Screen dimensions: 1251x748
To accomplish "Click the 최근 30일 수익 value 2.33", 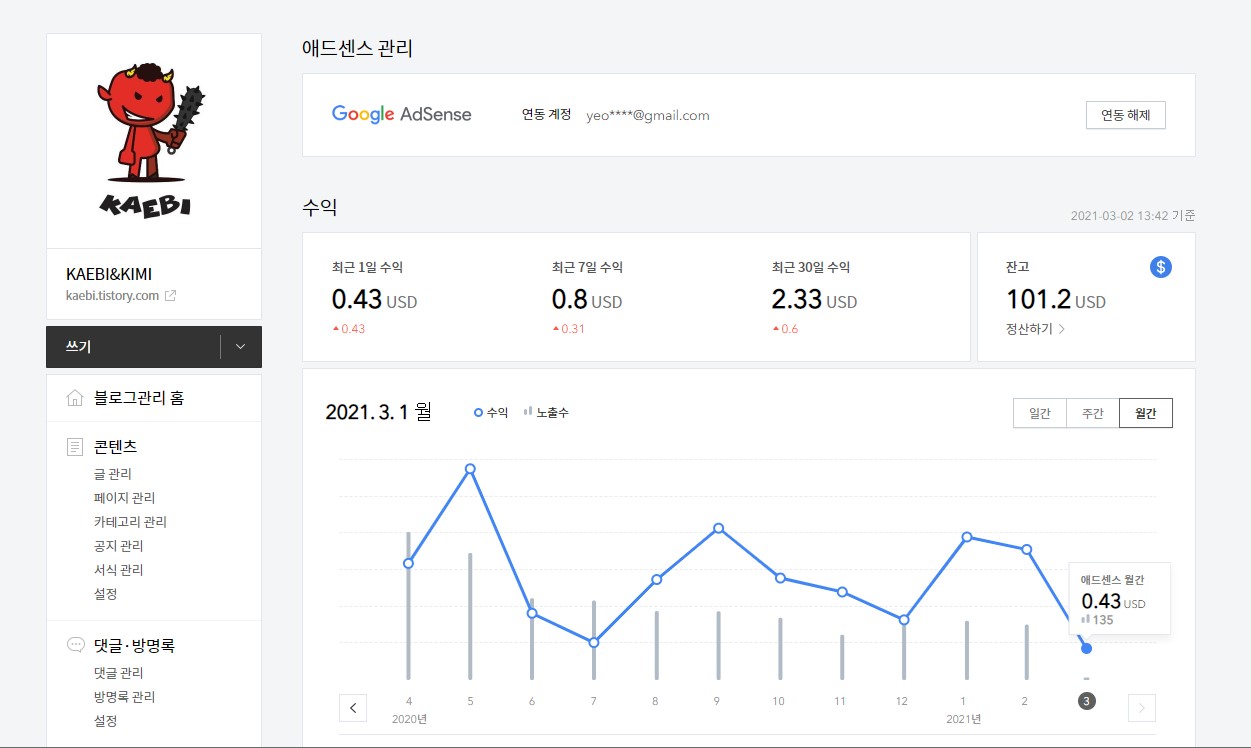I will [x=797, y=298].
